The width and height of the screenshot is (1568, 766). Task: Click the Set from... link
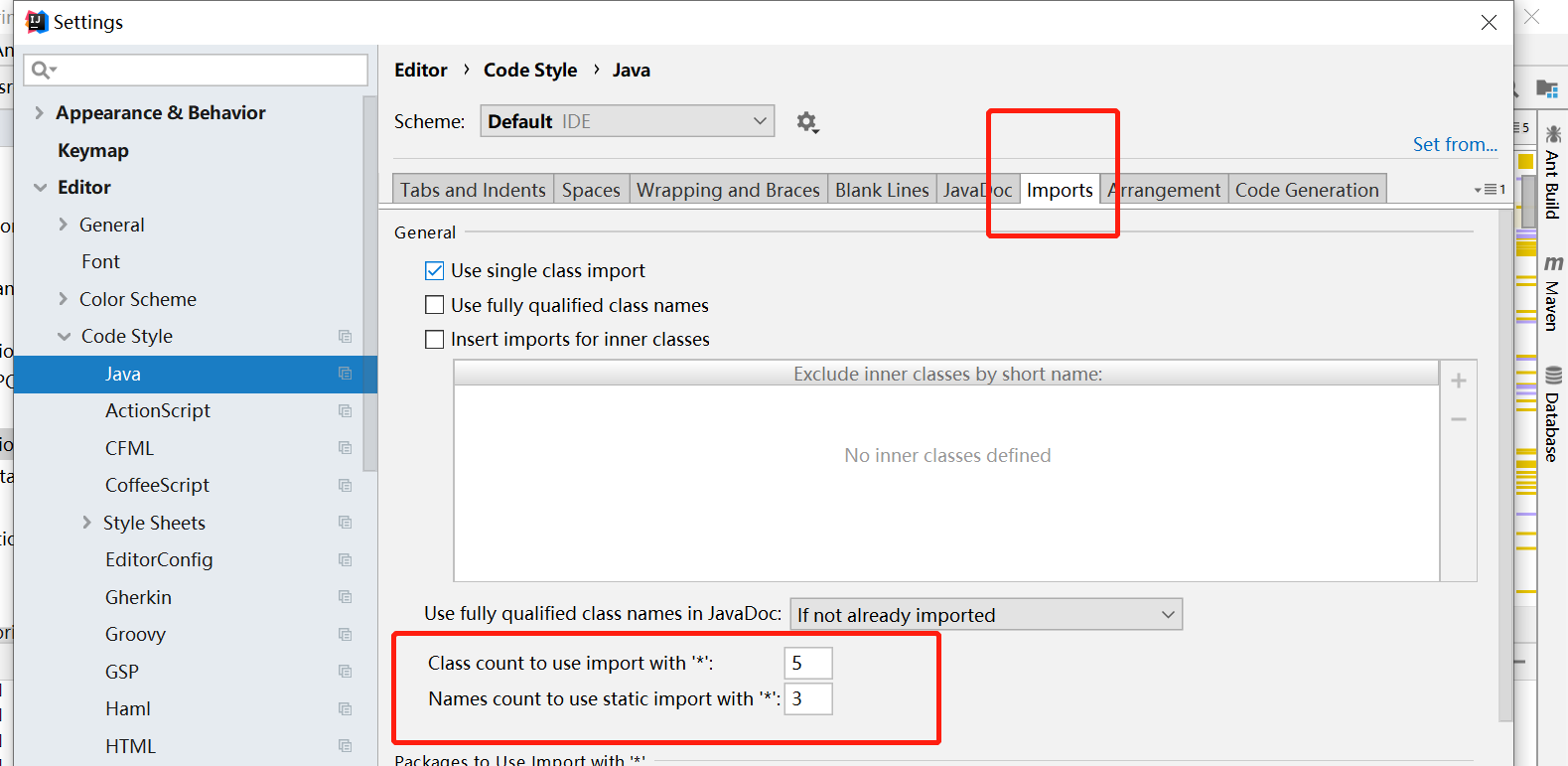click(1455, 144)
